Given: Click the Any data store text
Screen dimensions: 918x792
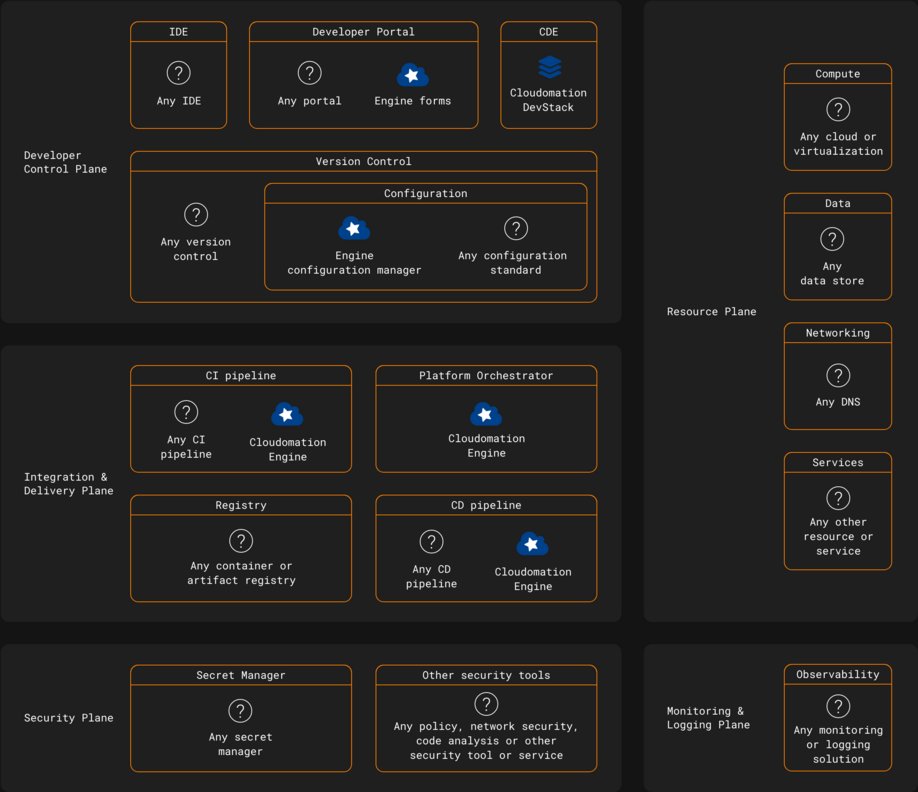Looking at the screenshot, I should point(832,273).
